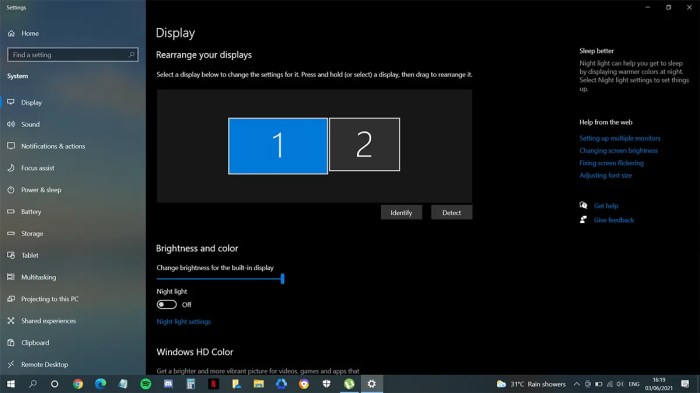Viewport: 700px width, 393px height.
Task: Open Calculator from the taskbar
Action: [x=191, y=384]
